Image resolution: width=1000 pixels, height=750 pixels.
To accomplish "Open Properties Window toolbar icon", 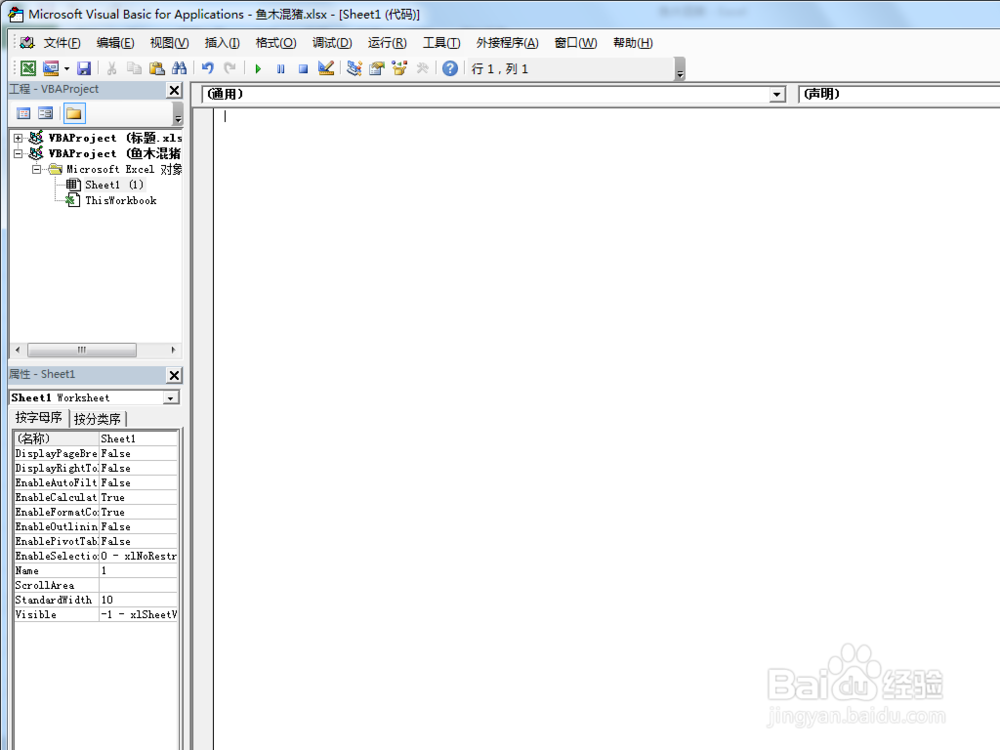I will pyautogui.click(x=377, y=68).
